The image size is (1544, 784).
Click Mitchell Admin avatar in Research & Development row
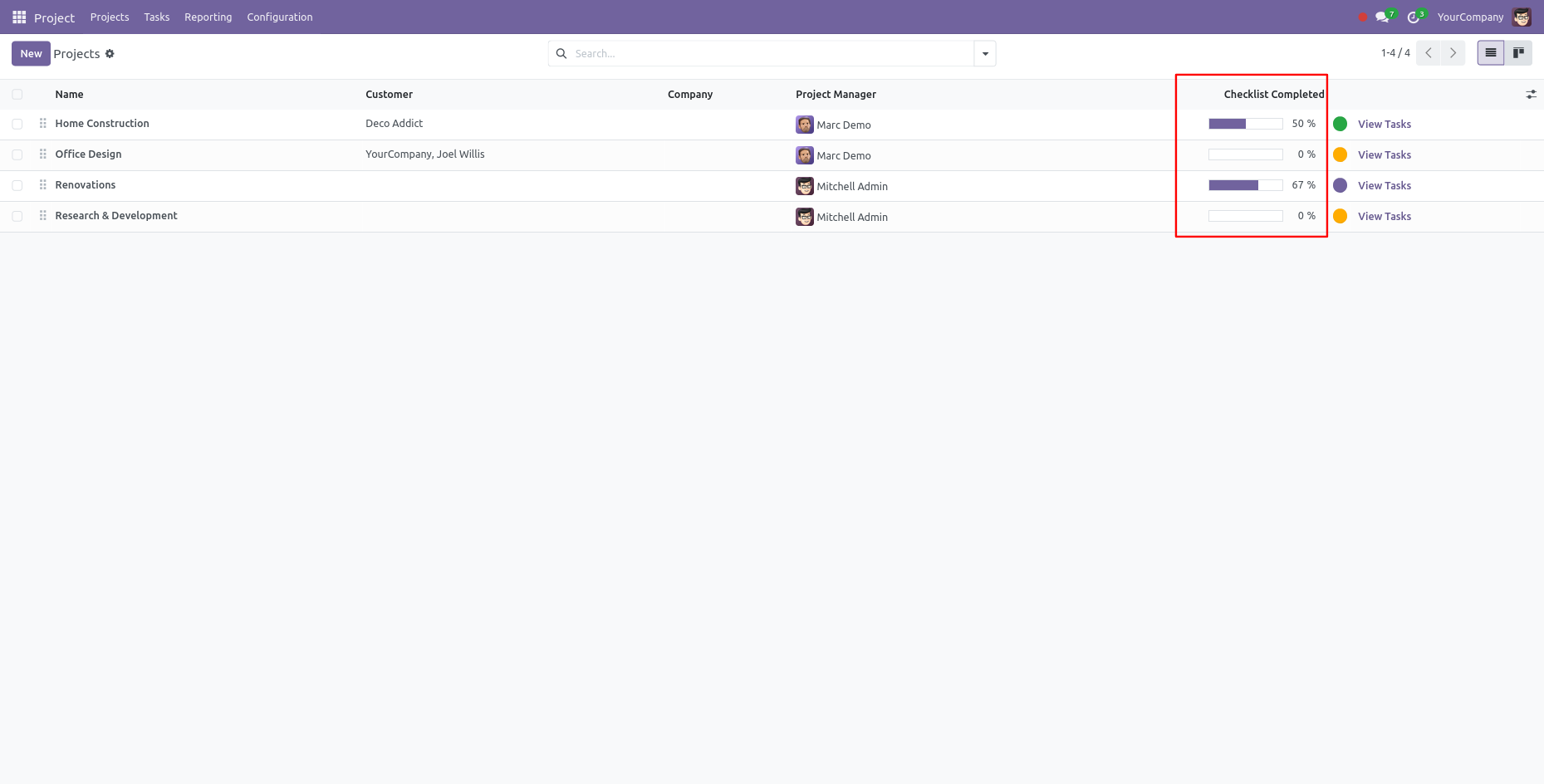[805, 217]
